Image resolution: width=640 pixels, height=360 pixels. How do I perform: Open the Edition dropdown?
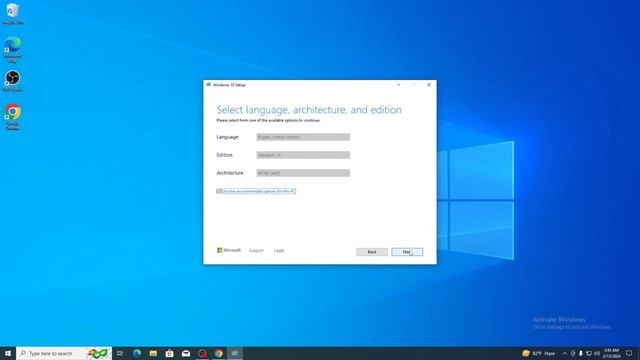(x=303, y=155)
